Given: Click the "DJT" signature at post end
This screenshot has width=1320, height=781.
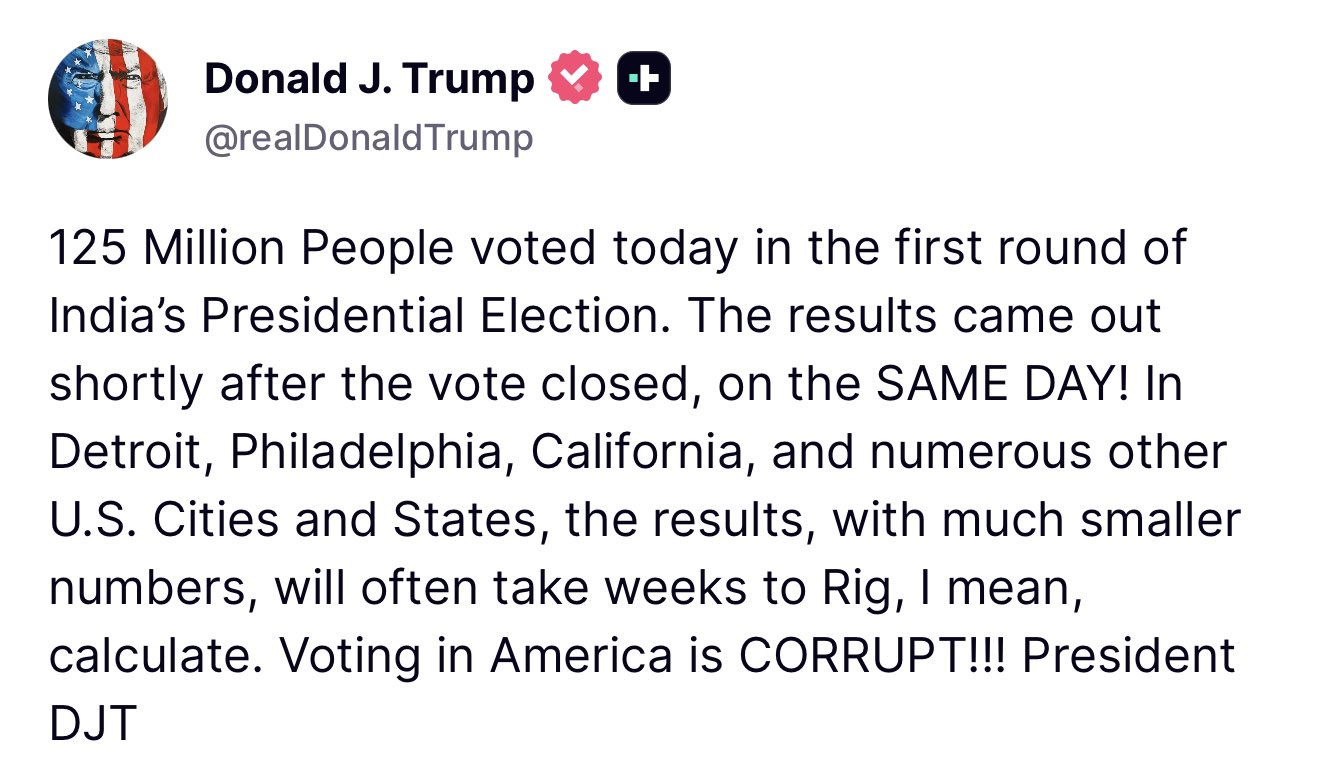Looking at the screenshot, I should [x=91, y=724].
